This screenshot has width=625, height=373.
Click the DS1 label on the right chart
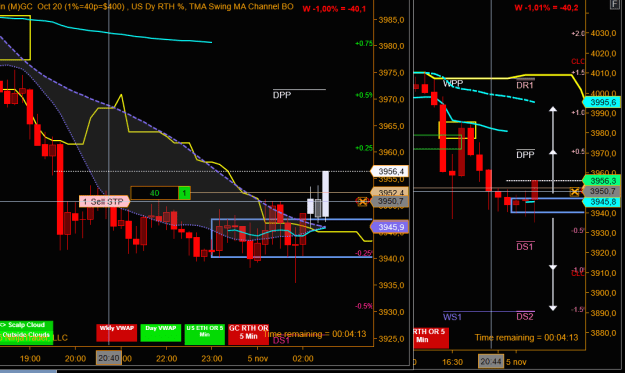click(525, 247)
